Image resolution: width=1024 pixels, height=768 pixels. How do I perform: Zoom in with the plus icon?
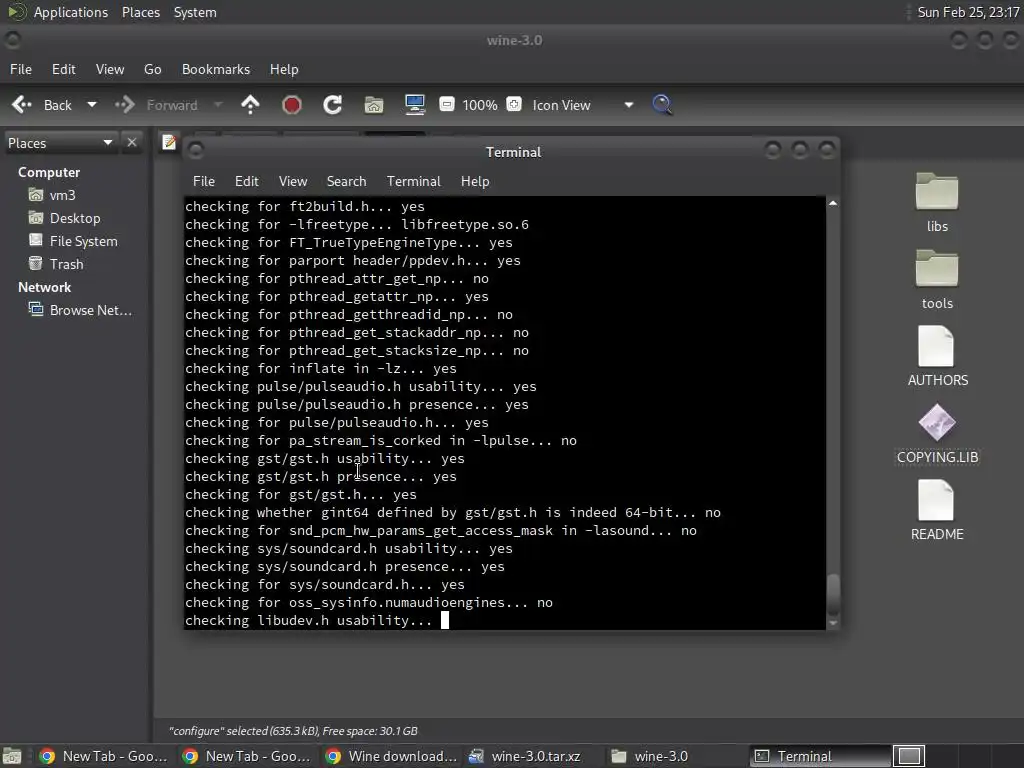[x=514, y=104]
